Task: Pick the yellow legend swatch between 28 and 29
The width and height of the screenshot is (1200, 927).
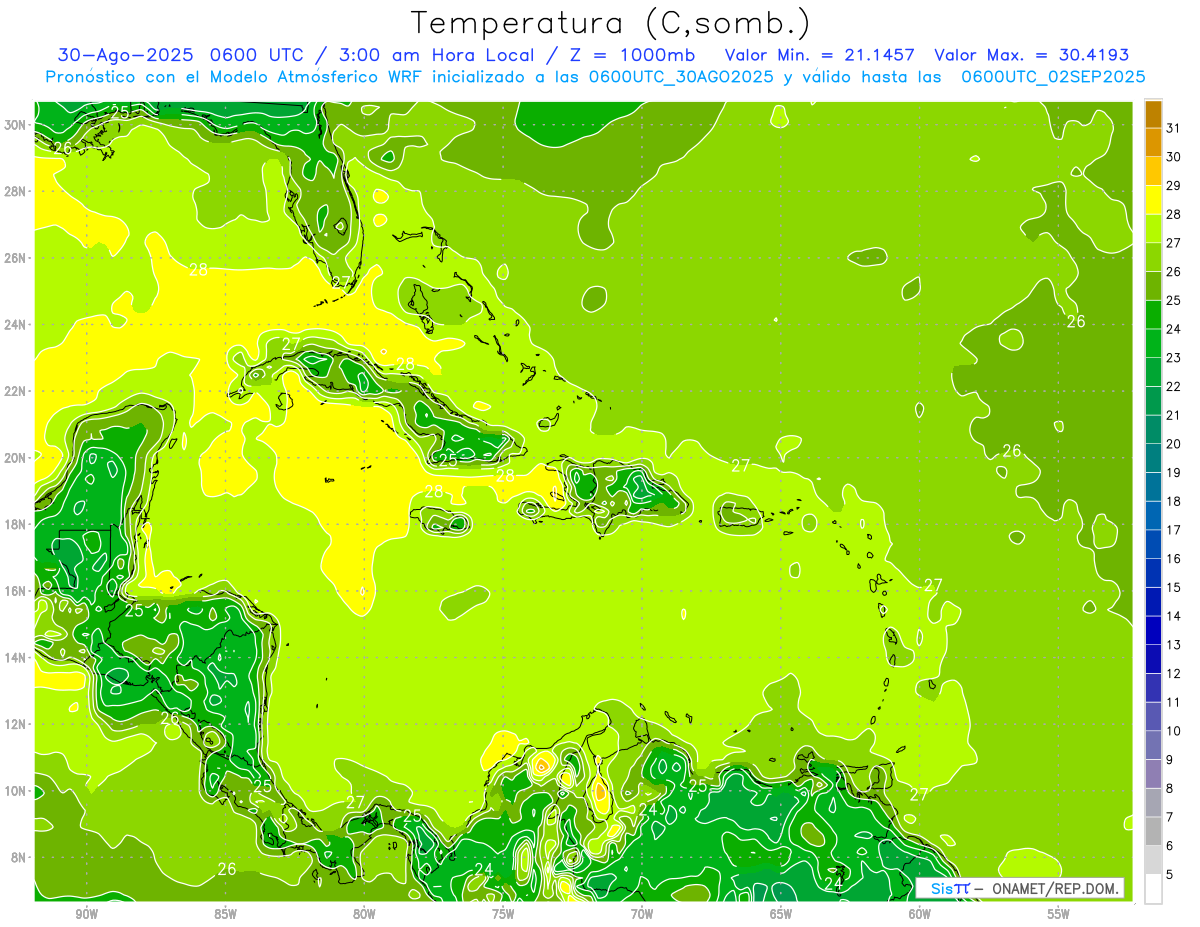Action: [x=1153, y=200]
